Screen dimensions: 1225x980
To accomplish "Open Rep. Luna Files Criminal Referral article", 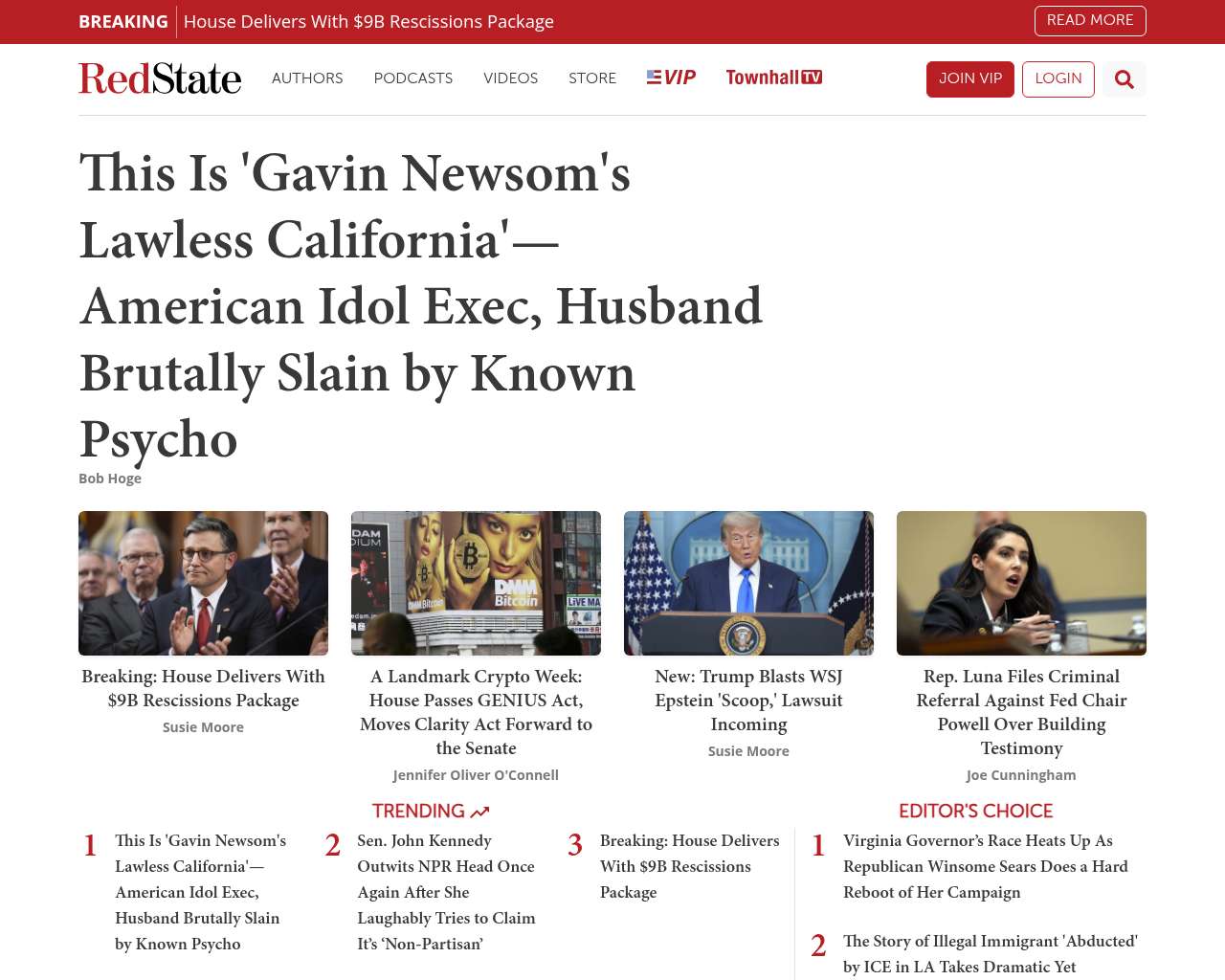I will 1021,712.
